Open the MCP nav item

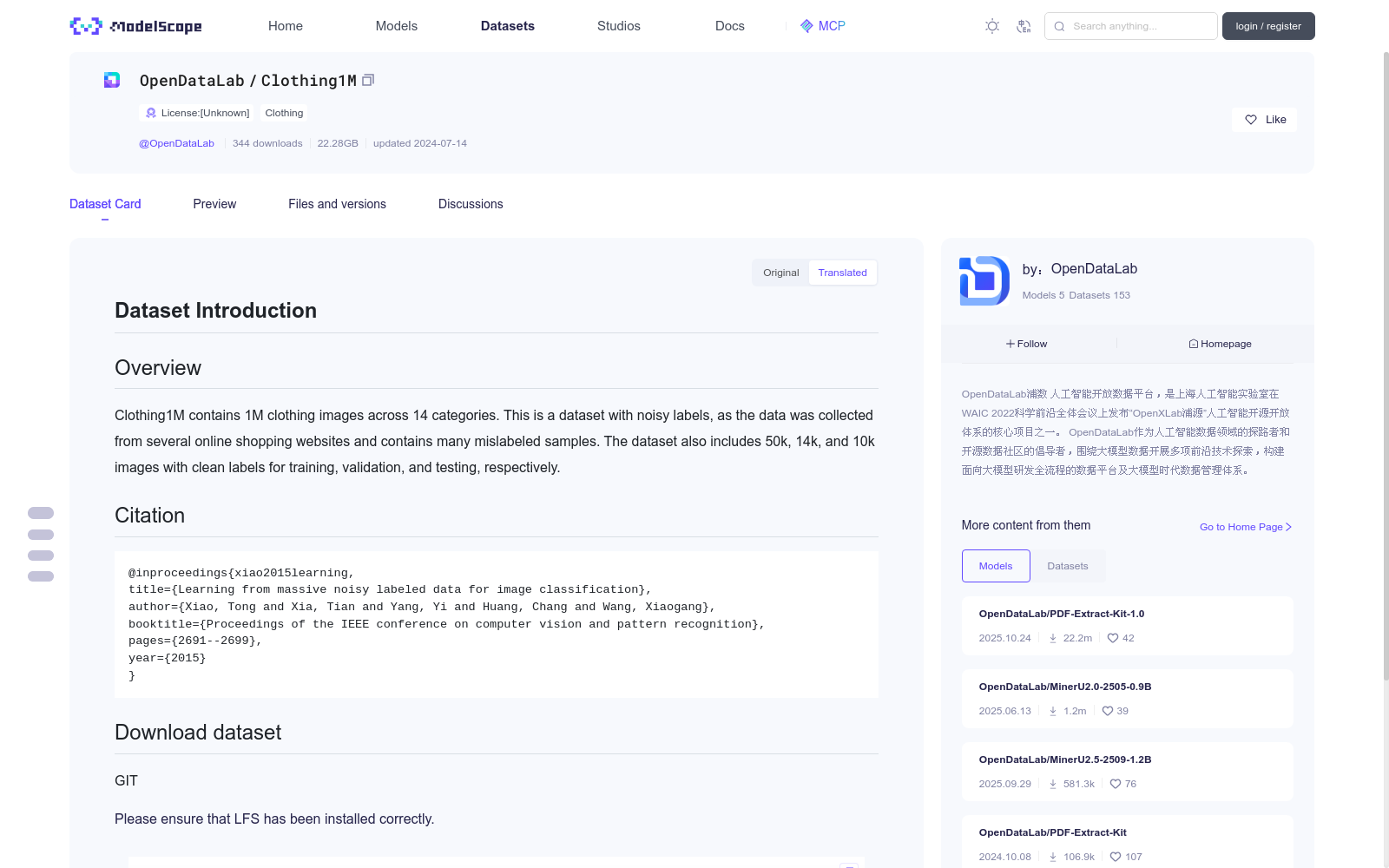tap(822, 26)
